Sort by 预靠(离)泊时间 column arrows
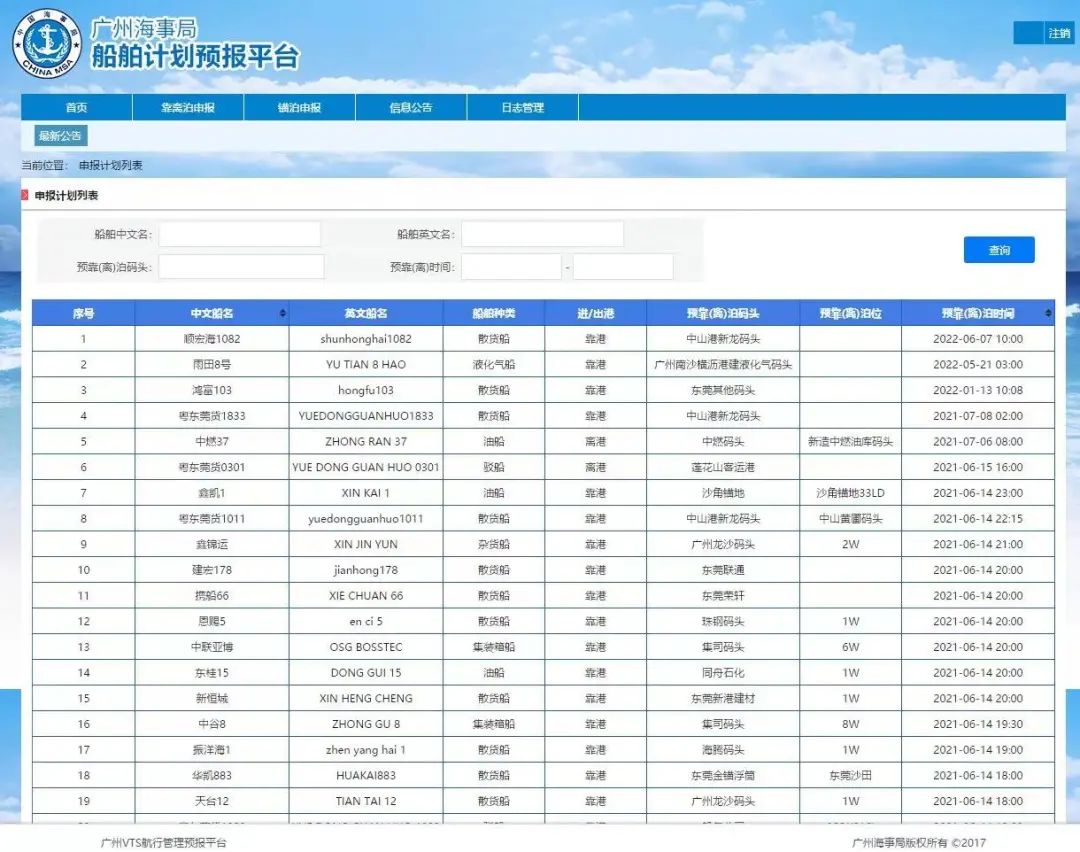Screen dimensions: 1080x852 point(1047,314)
